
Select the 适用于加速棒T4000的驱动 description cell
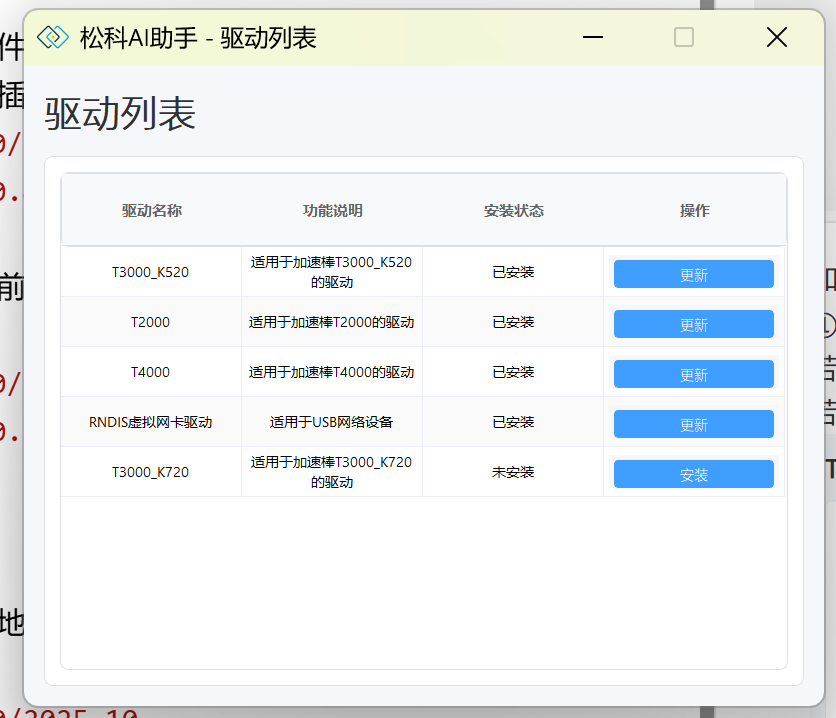pos(332,372)
